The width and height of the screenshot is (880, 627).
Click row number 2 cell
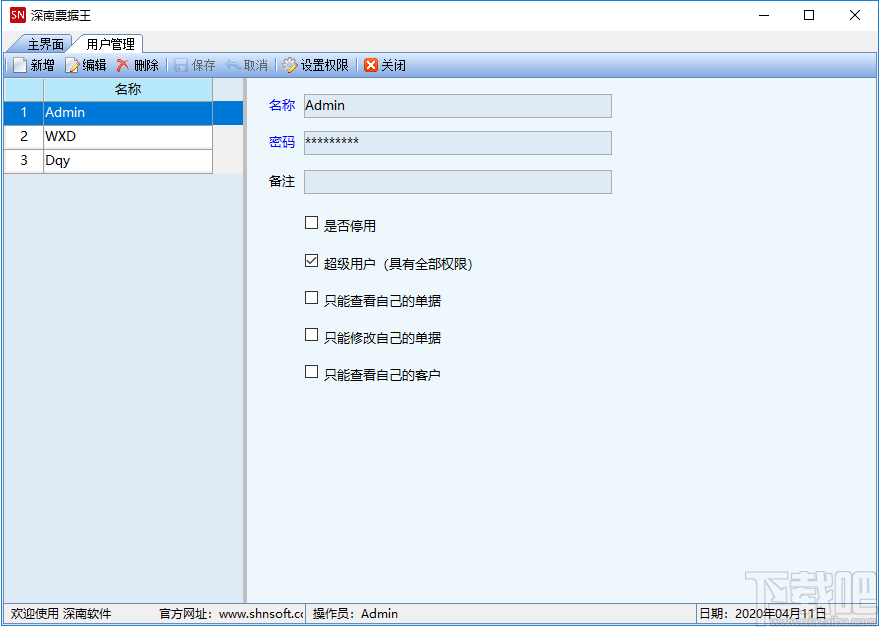[x=24, y=137]
